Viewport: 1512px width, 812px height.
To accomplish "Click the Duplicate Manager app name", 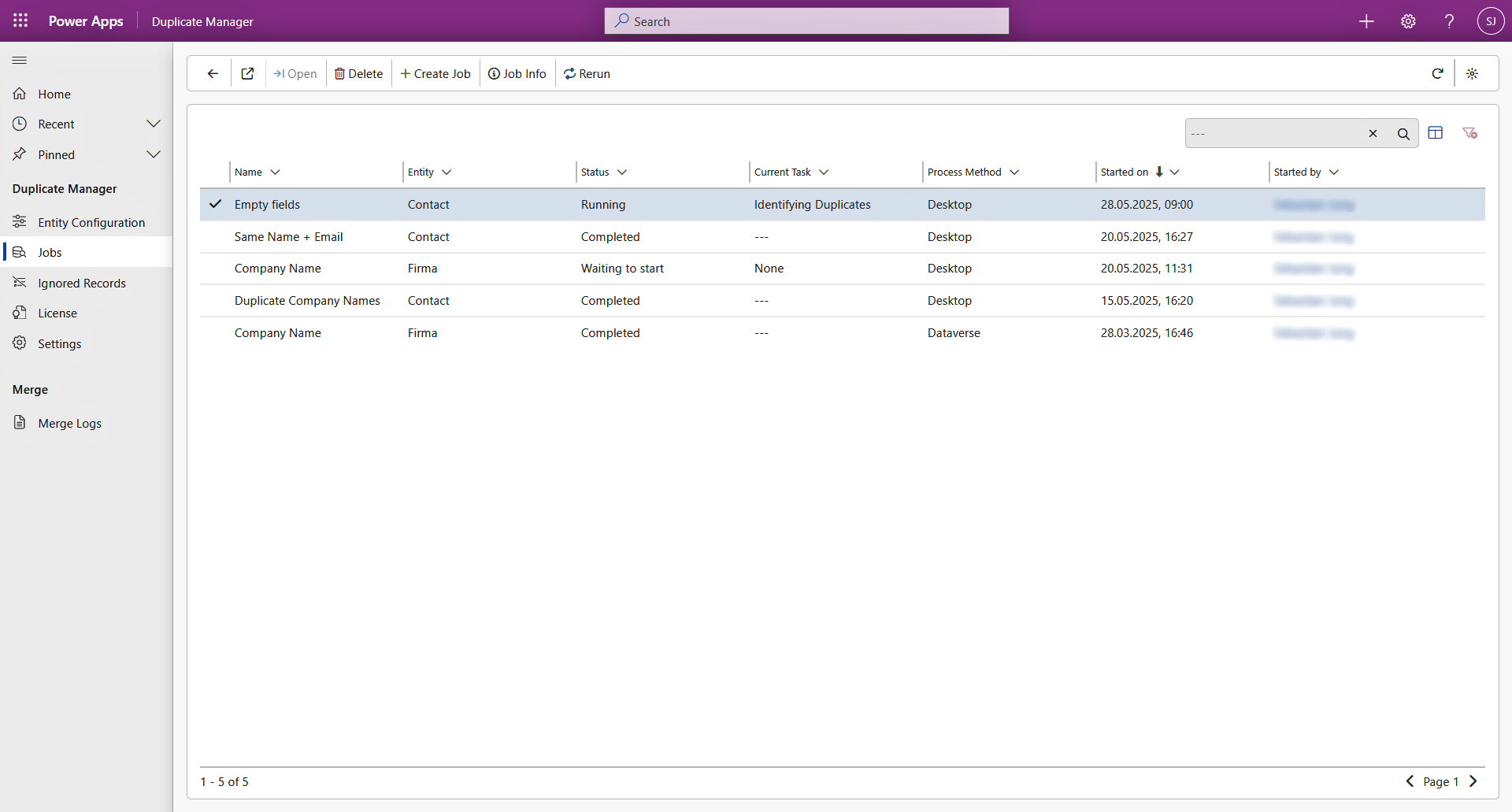I will point(202,22).
